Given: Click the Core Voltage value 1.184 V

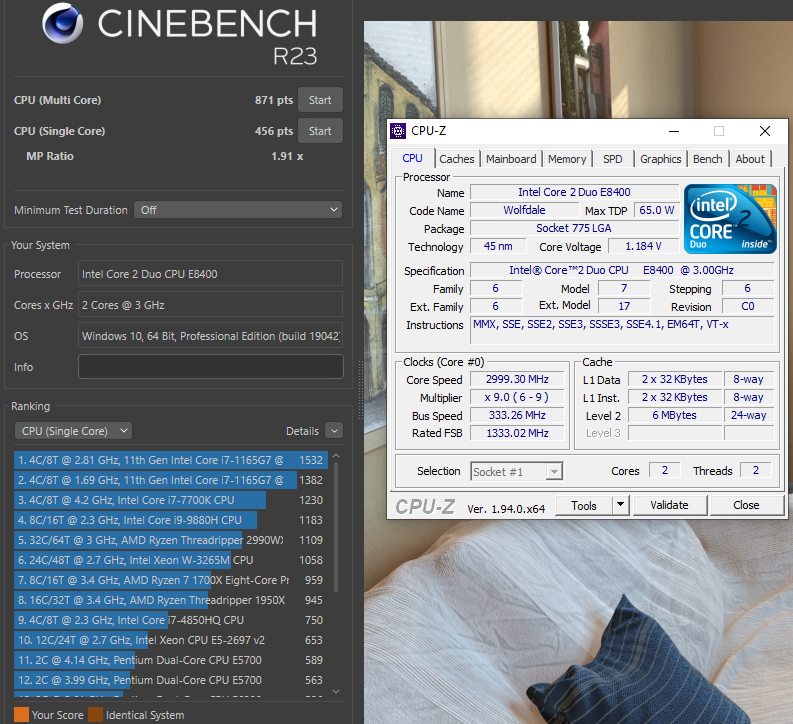Looking at the screenshot, I should 643,246.
